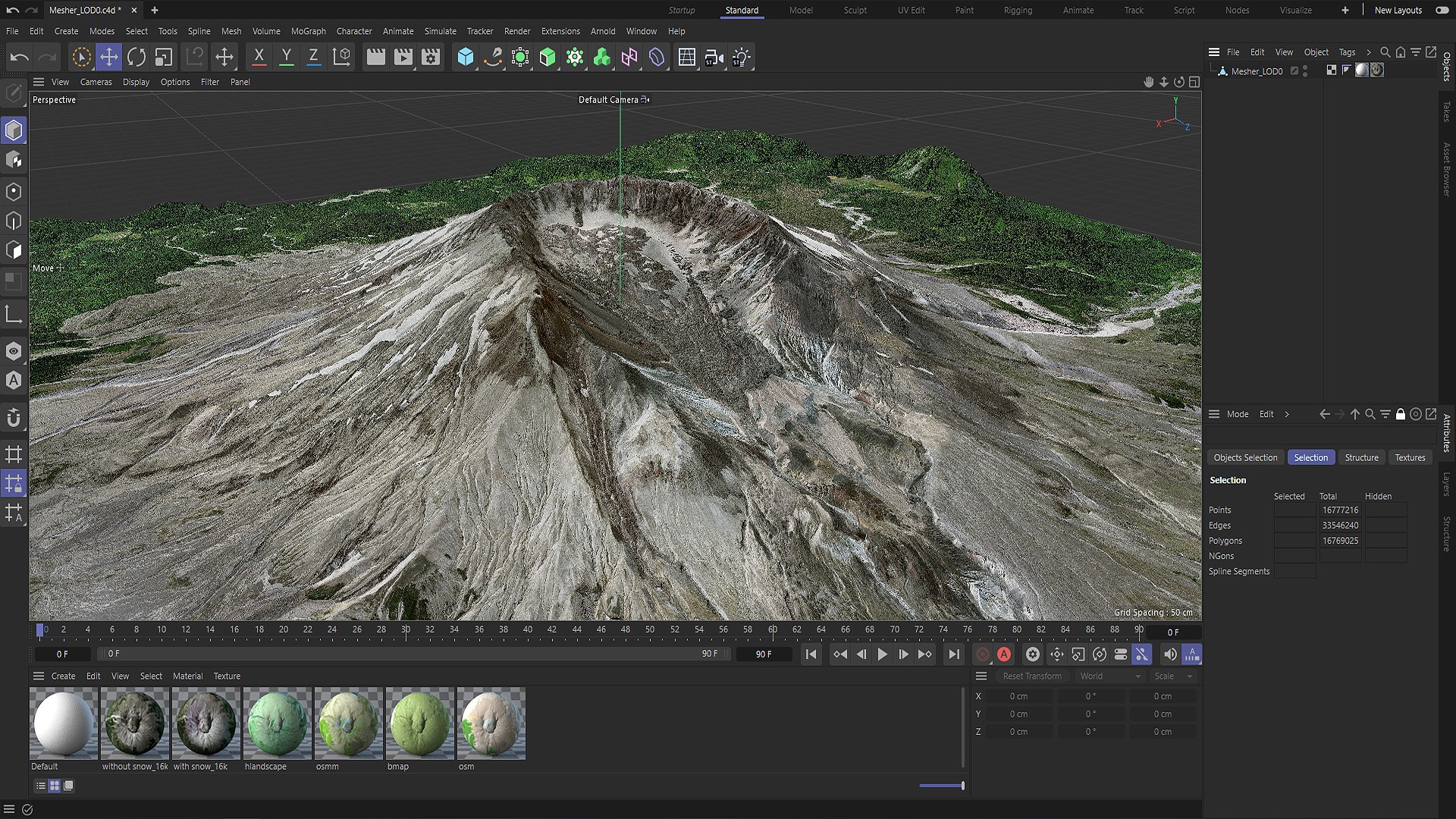The image size is (1456, 819).
Task: Click the search icon in Object Manager
Action: coord(1385,52)
